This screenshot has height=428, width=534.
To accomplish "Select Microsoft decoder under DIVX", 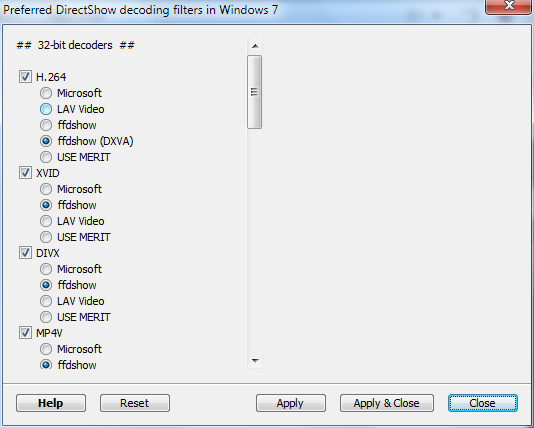I will click(x=46, y=269).
